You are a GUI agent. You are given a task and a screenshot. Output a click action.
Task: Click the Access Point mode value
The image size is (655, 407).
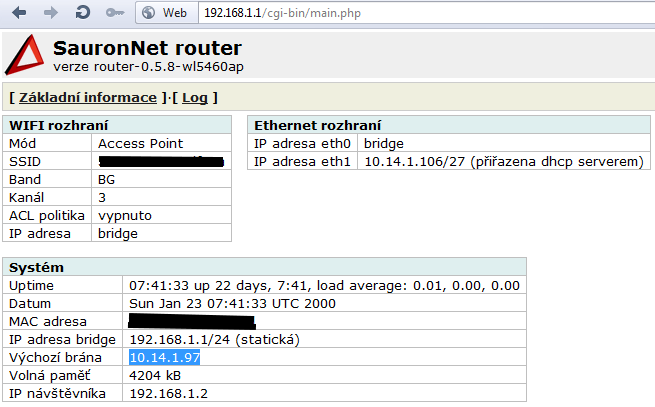pos(140,143)
